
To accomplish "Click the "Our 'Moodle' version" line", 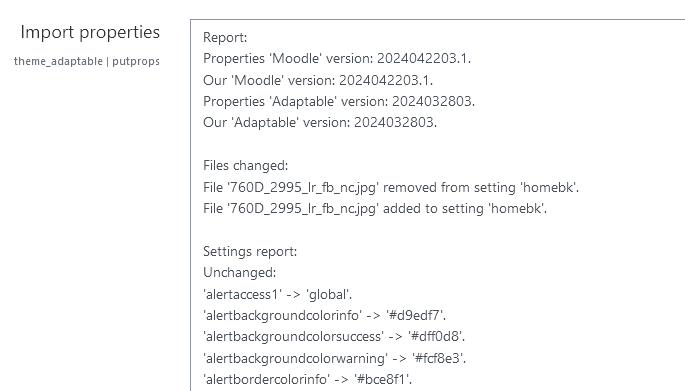I will (x=318, y=80).
